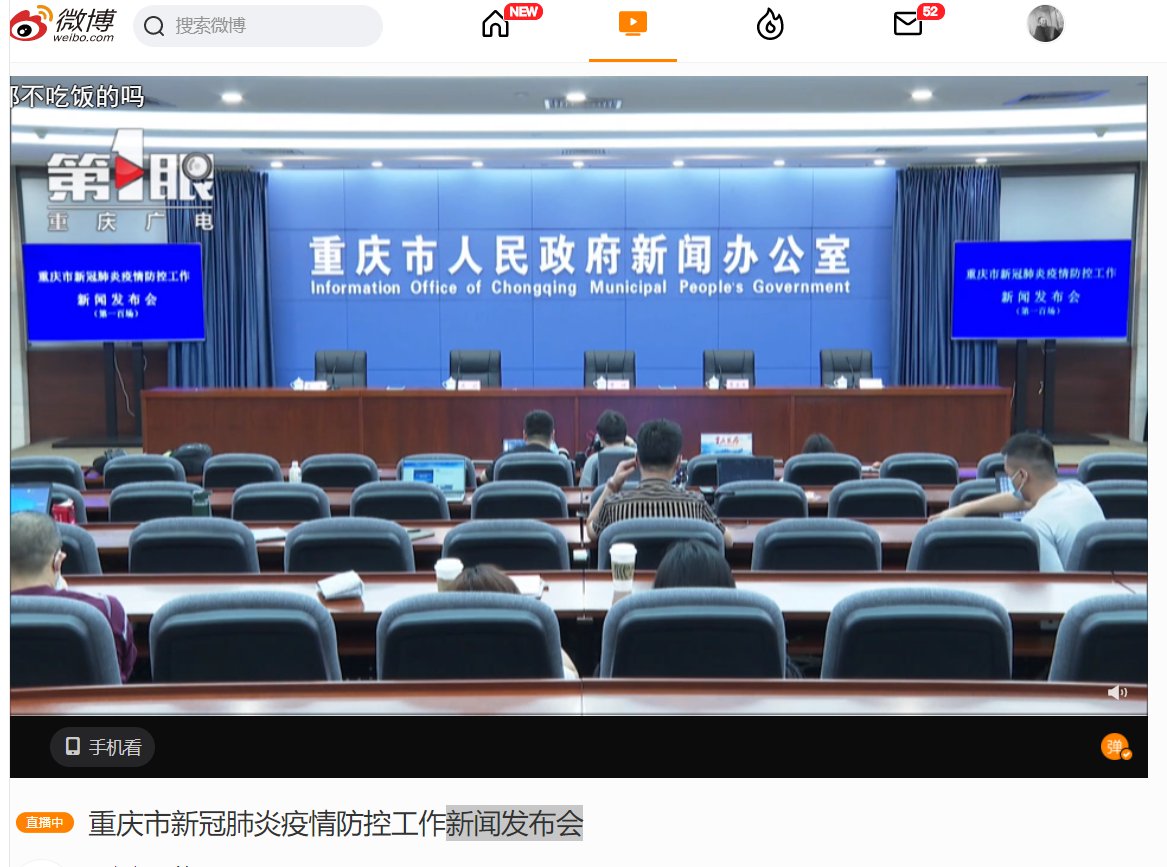1167x867 pixels.
Task: Click the scrolling danmaku comment in video
Action: pyautogui.click(x=78, y=97)
